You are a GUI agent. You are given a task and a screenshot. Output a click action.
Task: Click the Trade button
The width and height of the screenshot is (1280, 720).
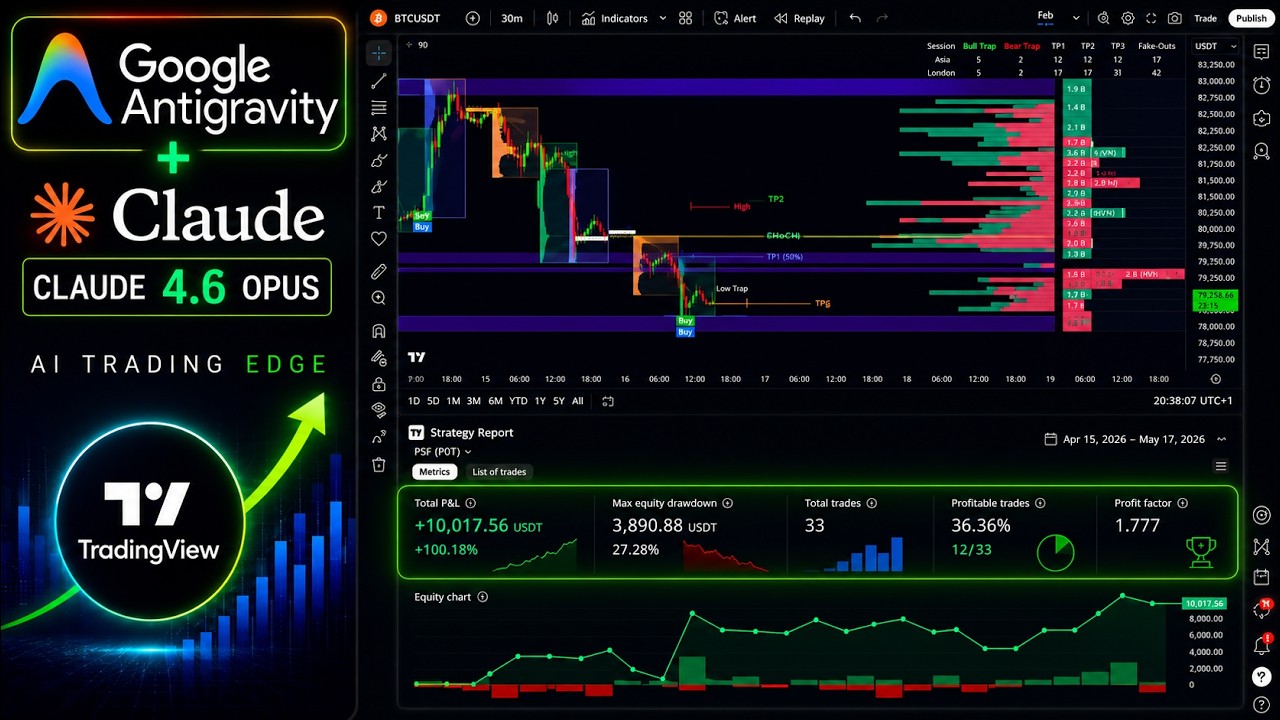click(1206, 18)
